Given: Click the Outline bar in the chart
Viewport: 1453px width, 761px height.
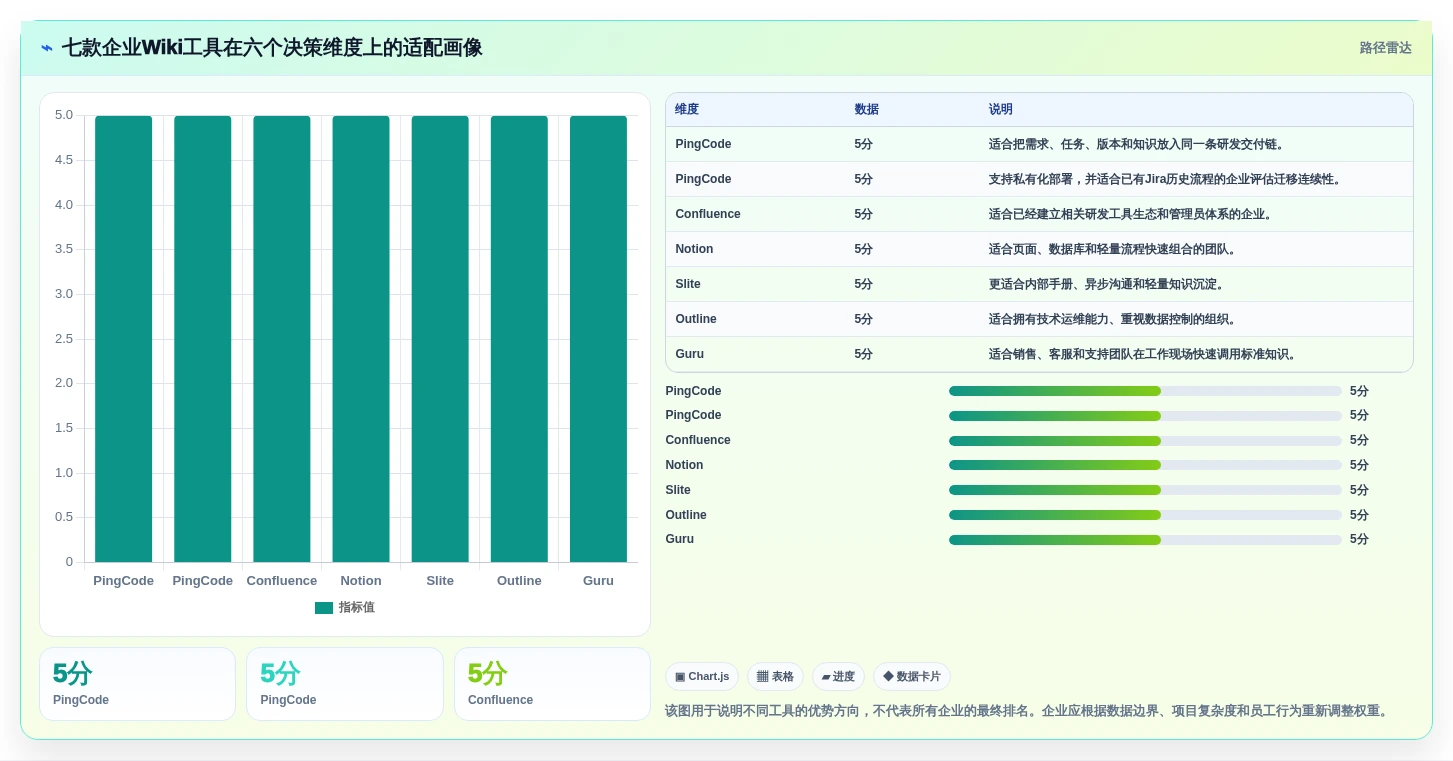Looking at the screenshot, I should pyautogui.click(x=519, y=339).
